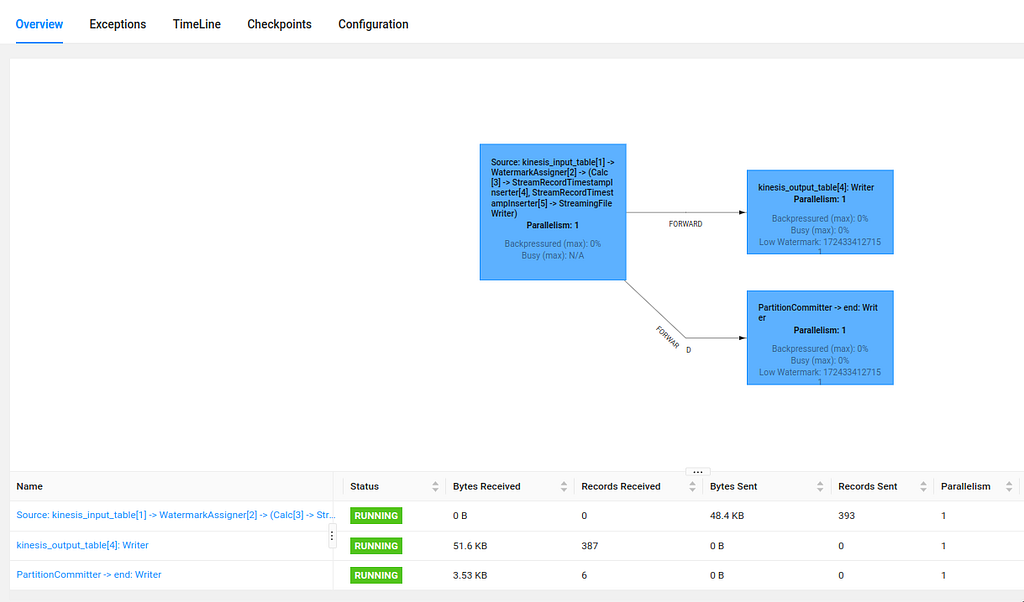Open the Checkpoints tab
1024x602 pixels.
tap(280, 24)
